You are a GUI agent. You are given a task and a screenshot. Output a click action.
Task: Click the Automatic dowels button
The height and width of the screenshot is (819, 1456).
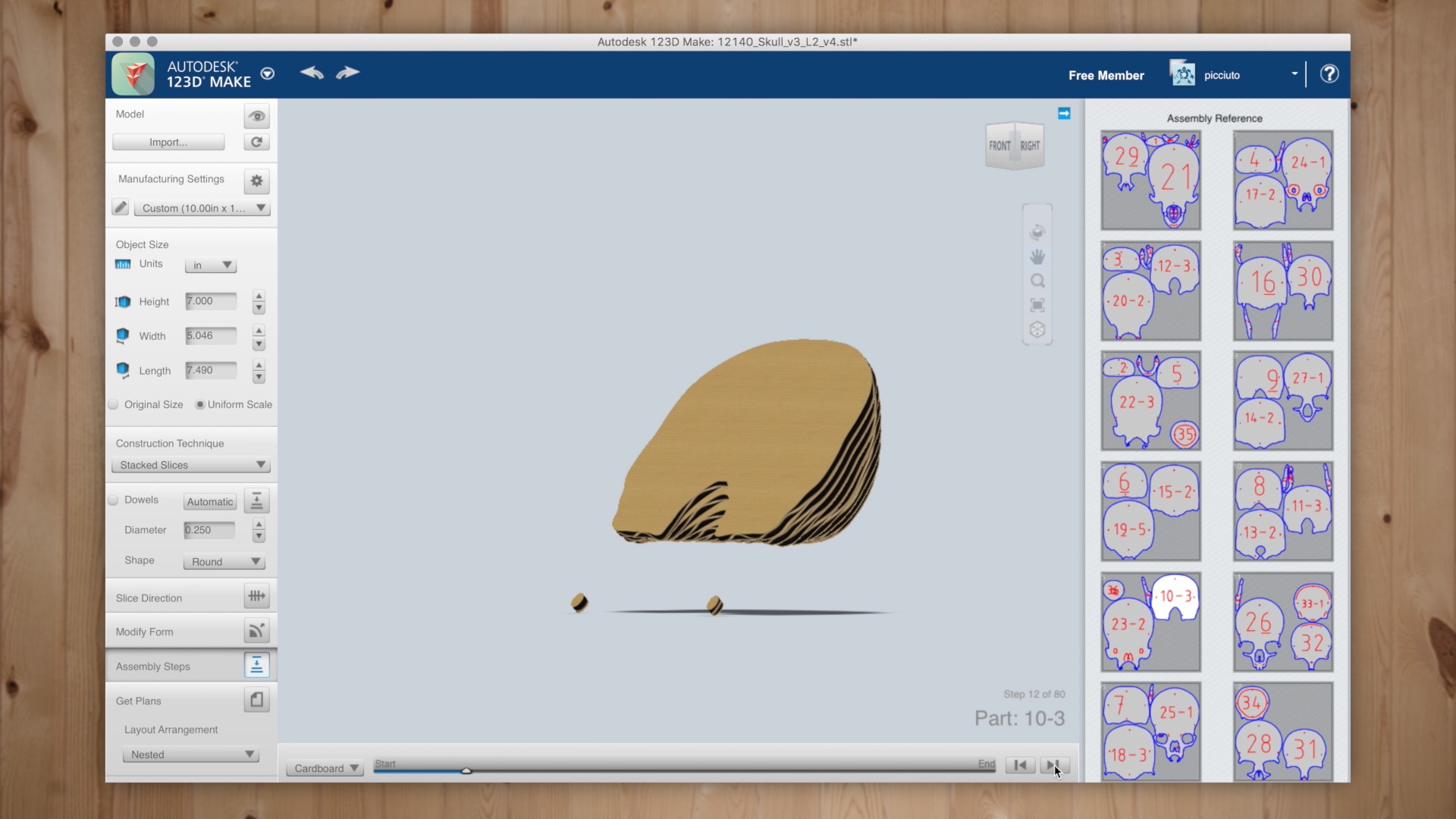[210, 501]
